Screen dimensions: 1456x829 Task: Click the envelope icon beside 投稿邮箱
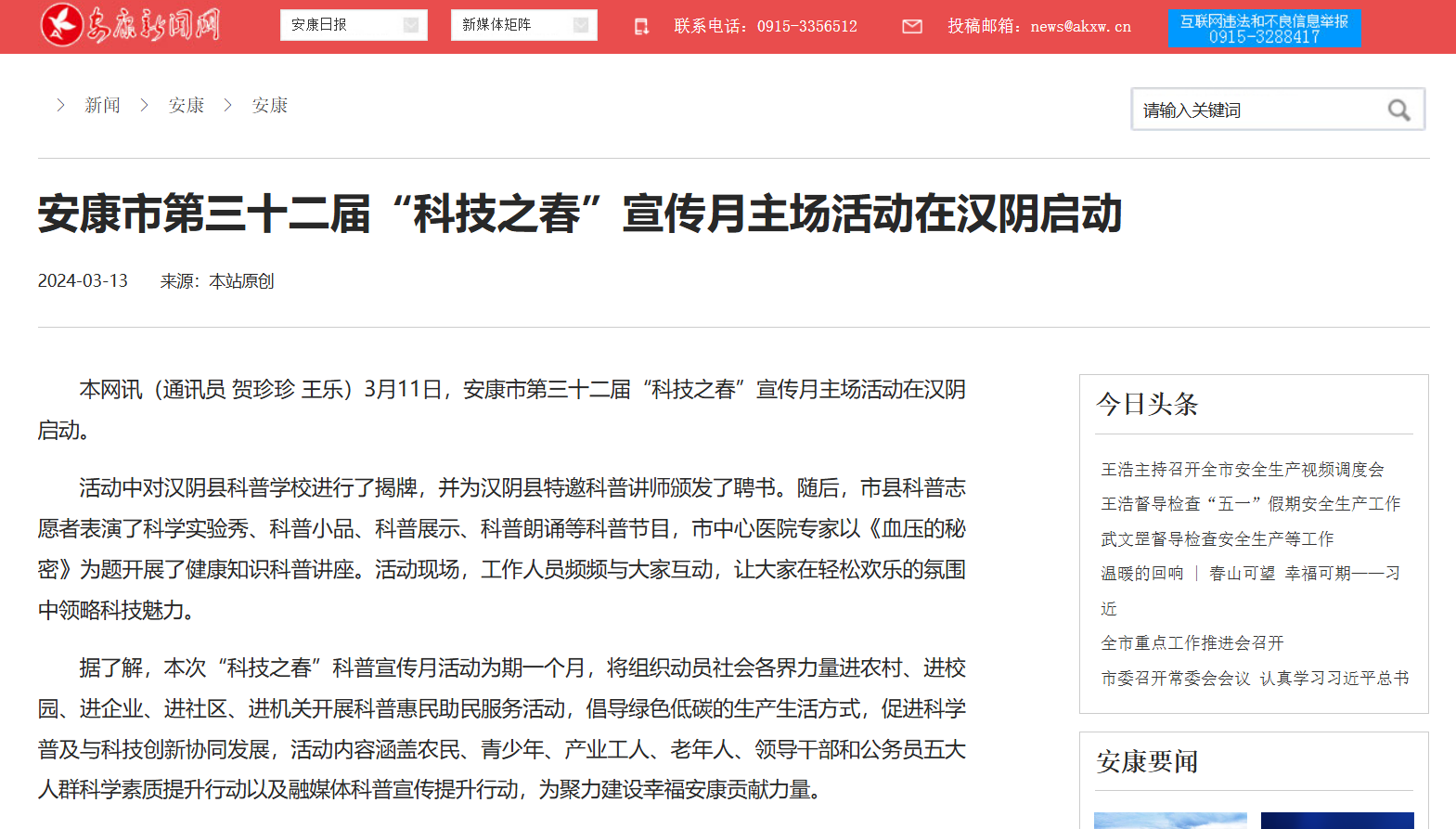912,27
